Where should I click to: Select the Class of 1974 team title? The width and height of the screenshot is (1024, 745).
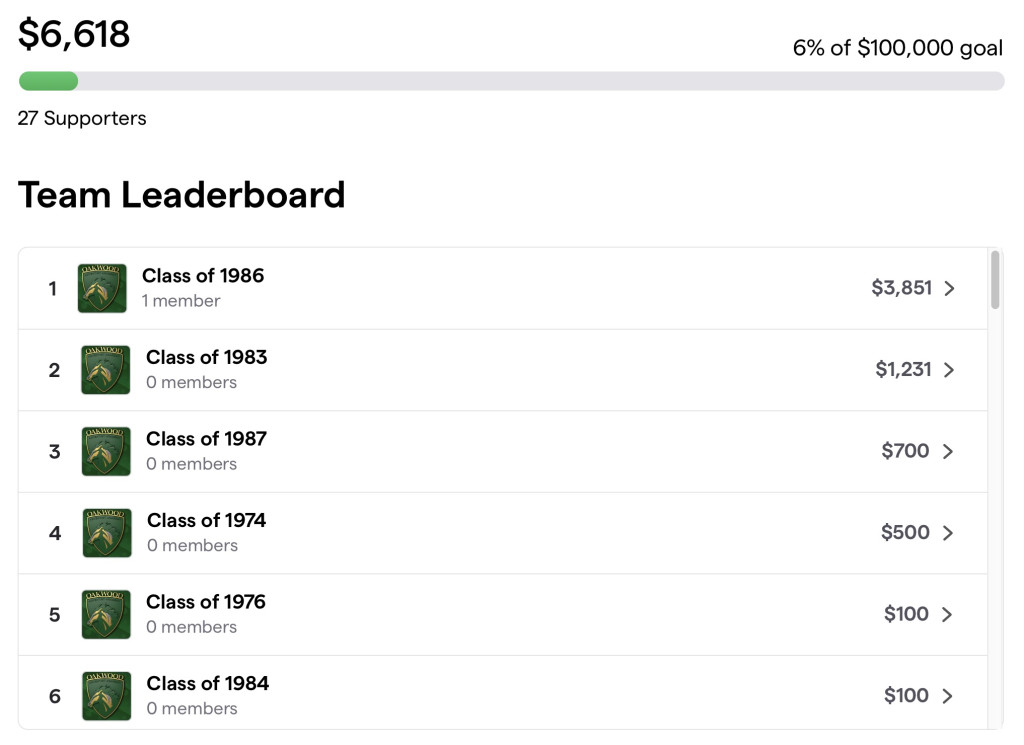pyautogui.click(x=206, y=520)
